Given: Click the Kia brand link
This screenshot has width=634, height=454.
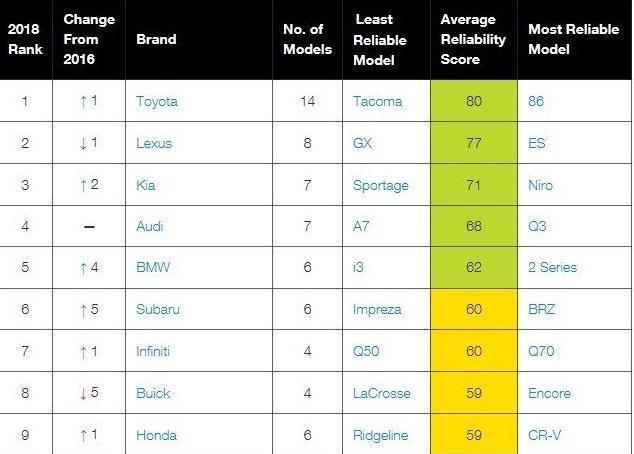Looking at the screenshot, I should tap(146, 185).
